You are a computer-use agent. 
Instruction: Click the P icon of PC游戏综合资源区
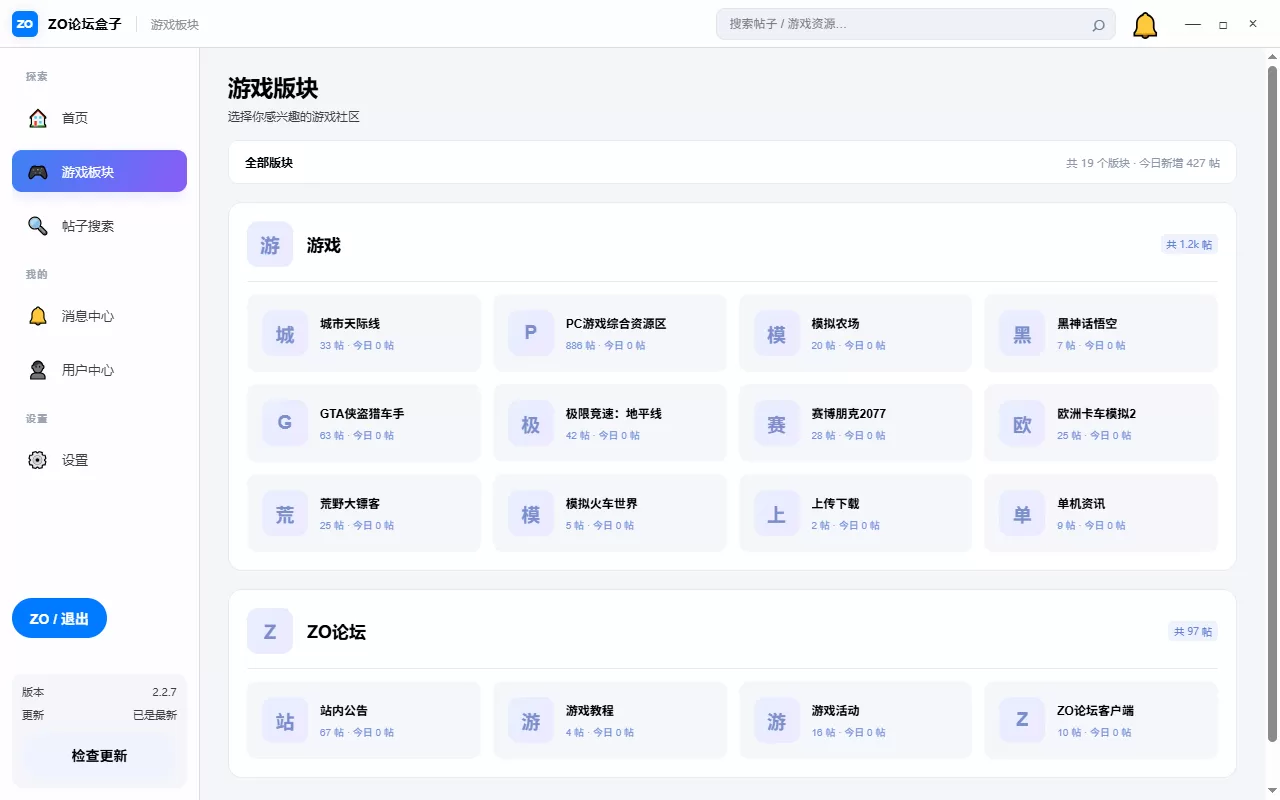[x=531, y=334]
